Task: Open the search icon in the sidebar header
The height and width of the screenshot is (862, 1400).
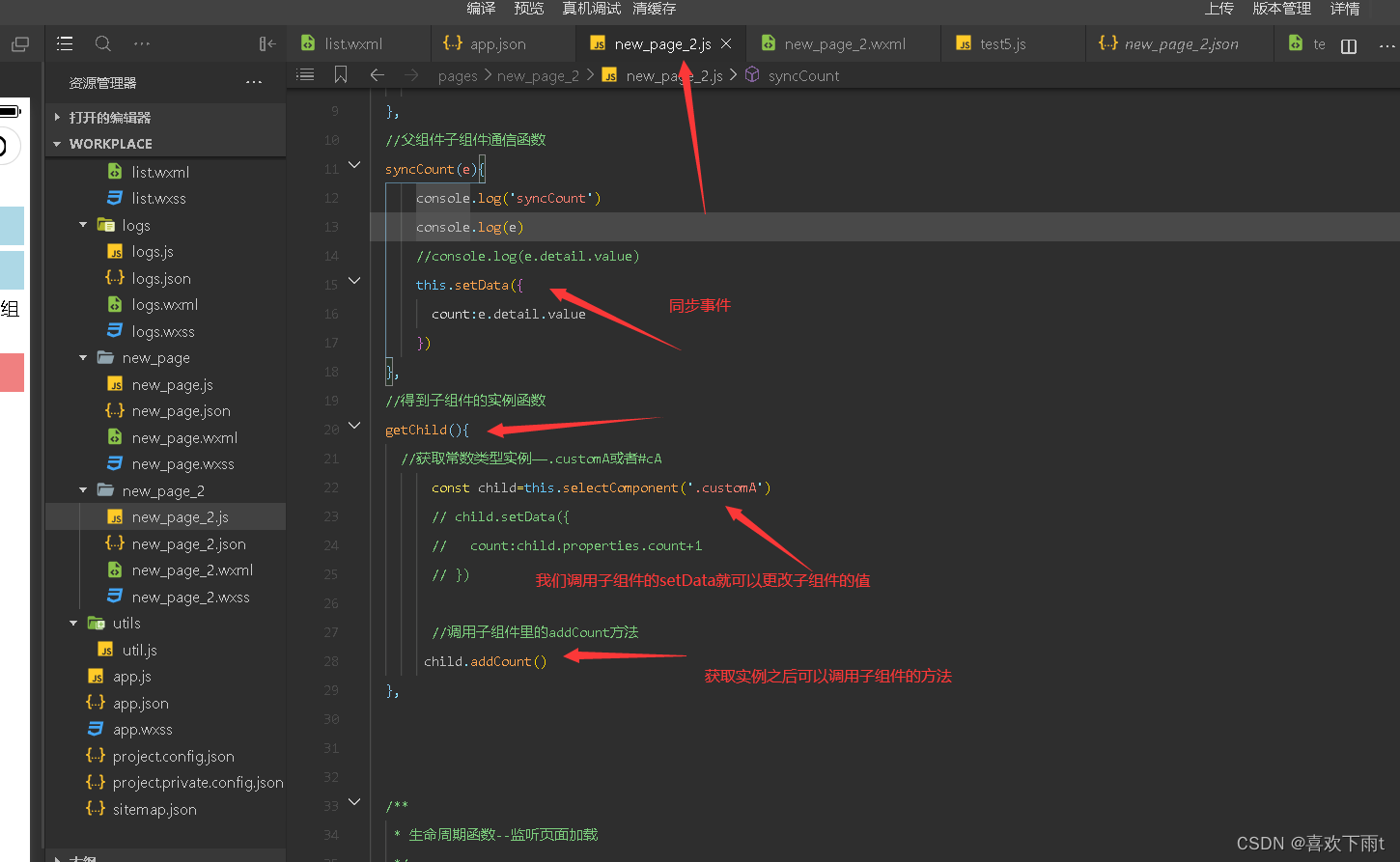Action: [103, 43]
